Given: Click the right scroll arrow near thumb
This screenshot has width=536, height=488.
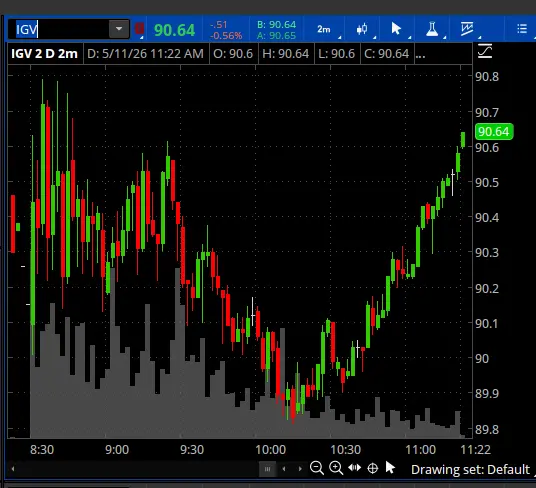Looking at the screenshot, I should point(300,469).
